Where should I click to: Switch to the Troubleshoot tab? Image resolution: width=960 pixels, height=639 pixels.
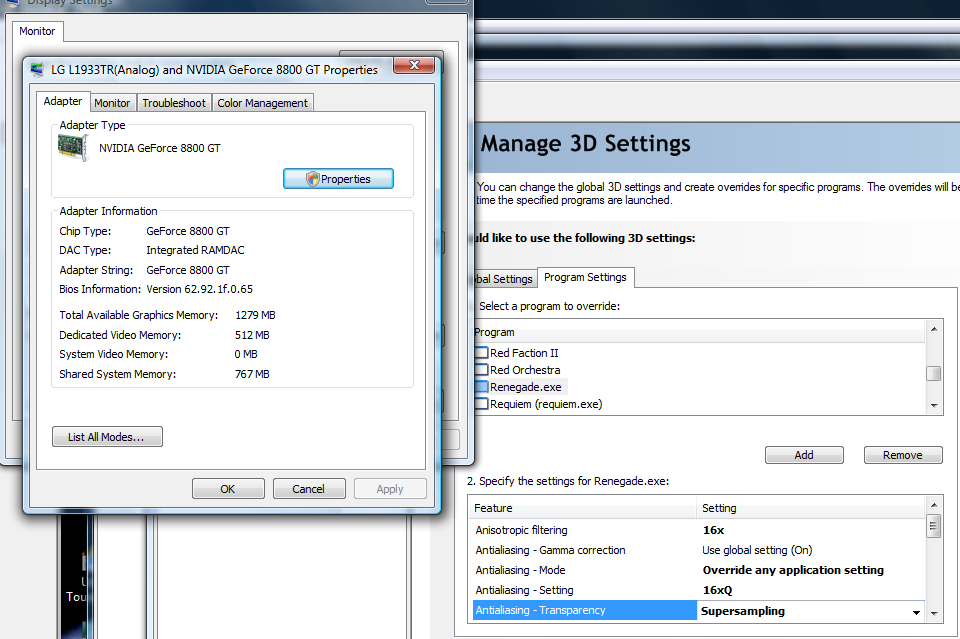coord(174,103)
